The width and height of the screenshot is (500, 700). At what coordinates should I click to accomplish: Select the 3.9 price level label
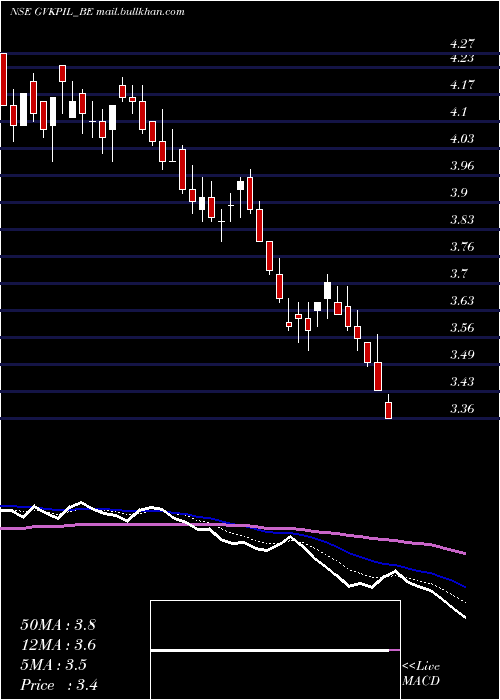pos(458,193)
